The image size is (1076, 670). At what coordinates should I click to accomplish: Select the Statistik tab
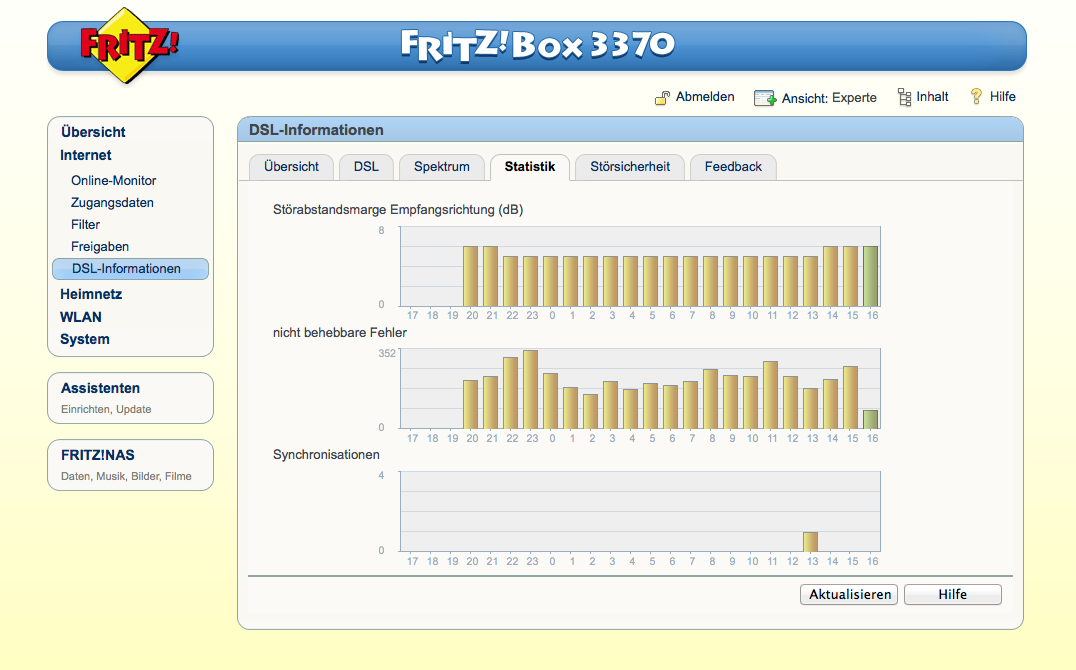pos(530,167)
